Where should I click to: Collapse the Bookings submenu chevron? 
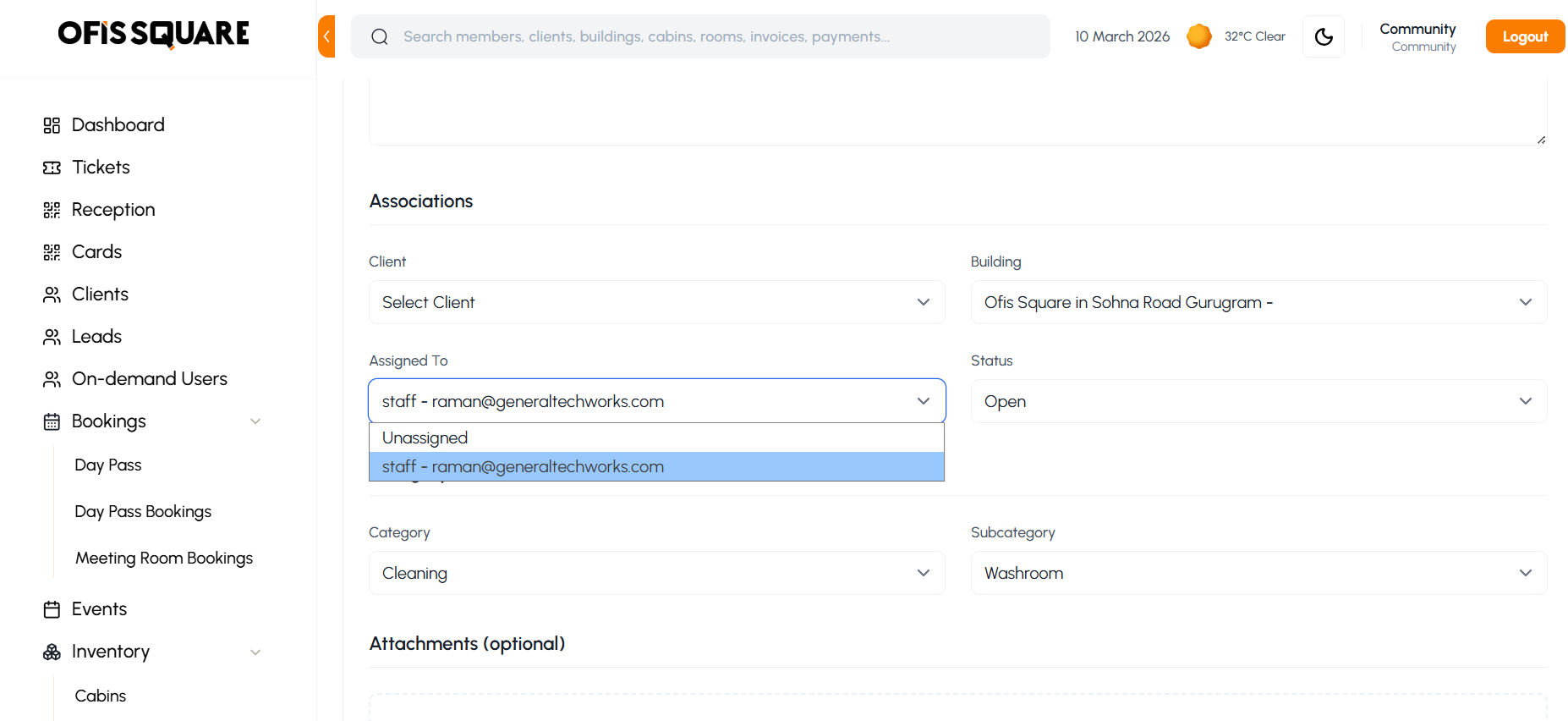255,421
